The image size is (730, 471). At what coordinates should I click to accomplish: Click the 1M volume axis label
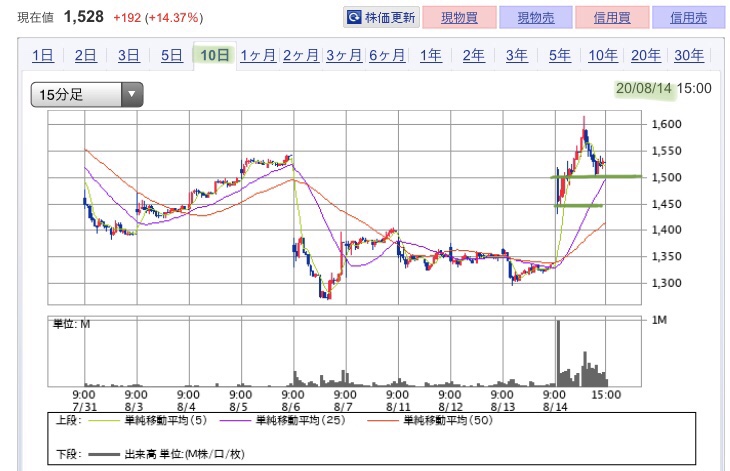(x=659, y=320)
